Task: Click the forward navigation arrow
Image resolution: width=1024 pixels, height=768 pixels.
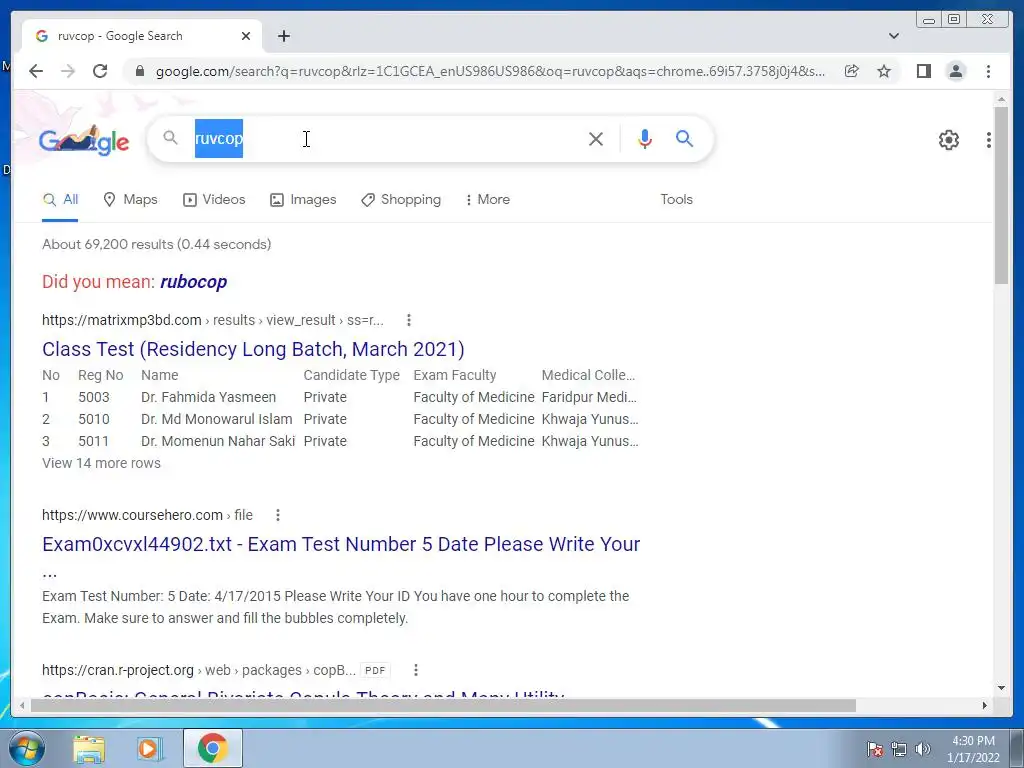Action: pos(68,71)
